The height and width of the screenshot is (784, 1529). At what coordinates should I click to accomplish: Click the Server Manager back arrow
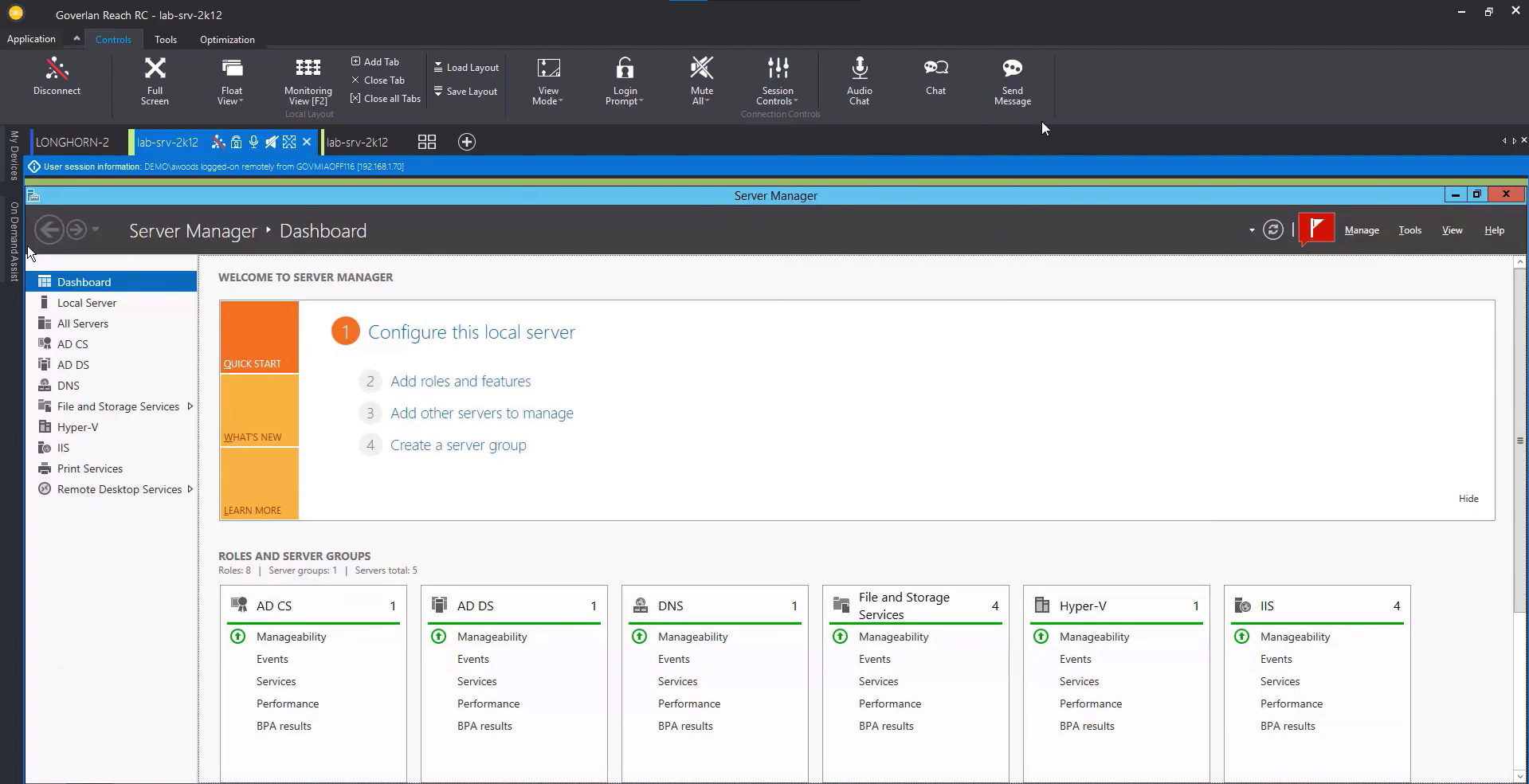(x=49, y=230)
